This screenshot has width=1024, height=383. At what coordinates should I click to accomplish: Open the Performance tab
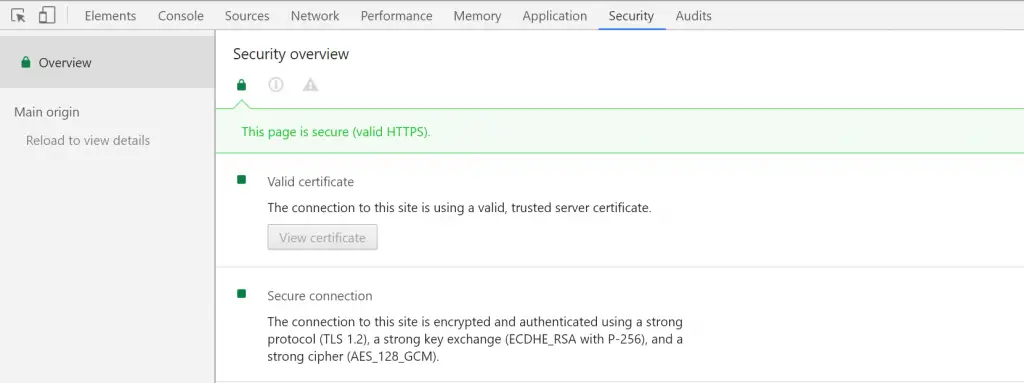396,16
